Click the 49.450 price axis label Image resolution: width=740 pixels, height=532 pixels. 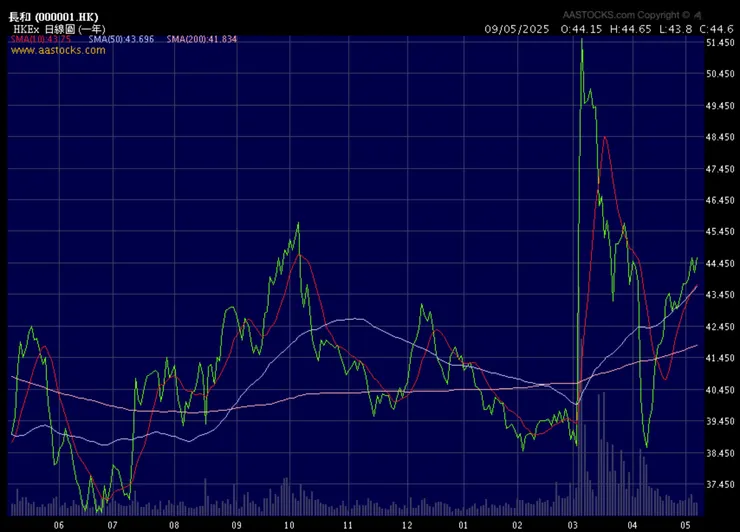tap(720, 106)
